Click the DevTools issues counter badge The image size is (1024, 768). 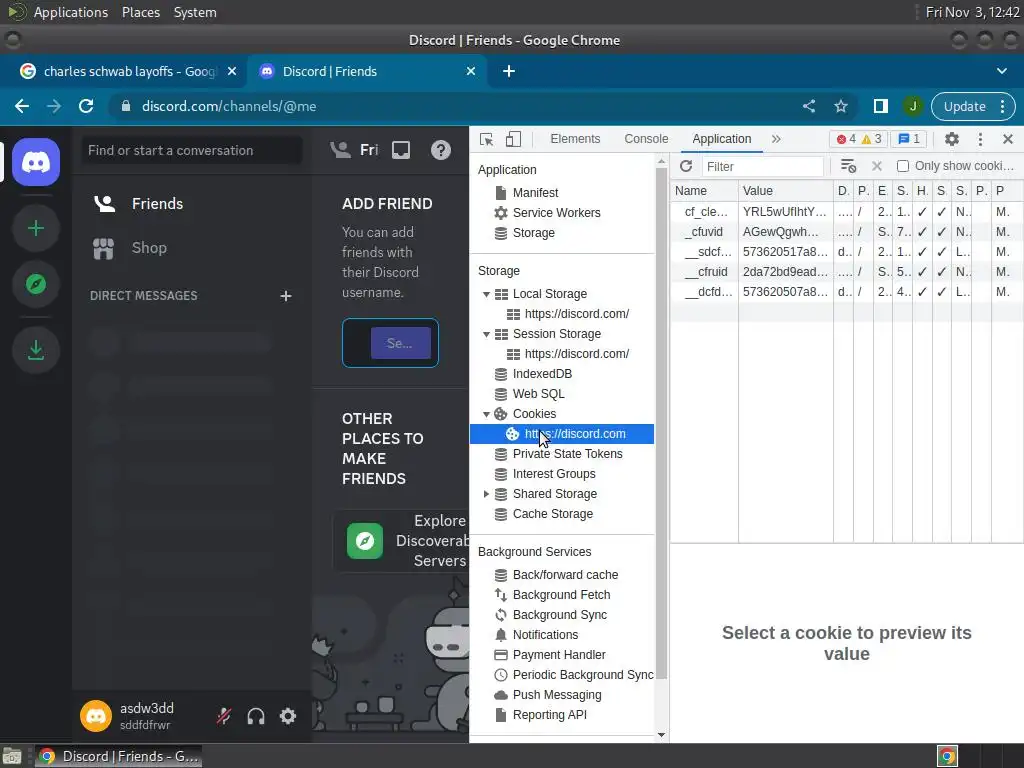point(909,139)
